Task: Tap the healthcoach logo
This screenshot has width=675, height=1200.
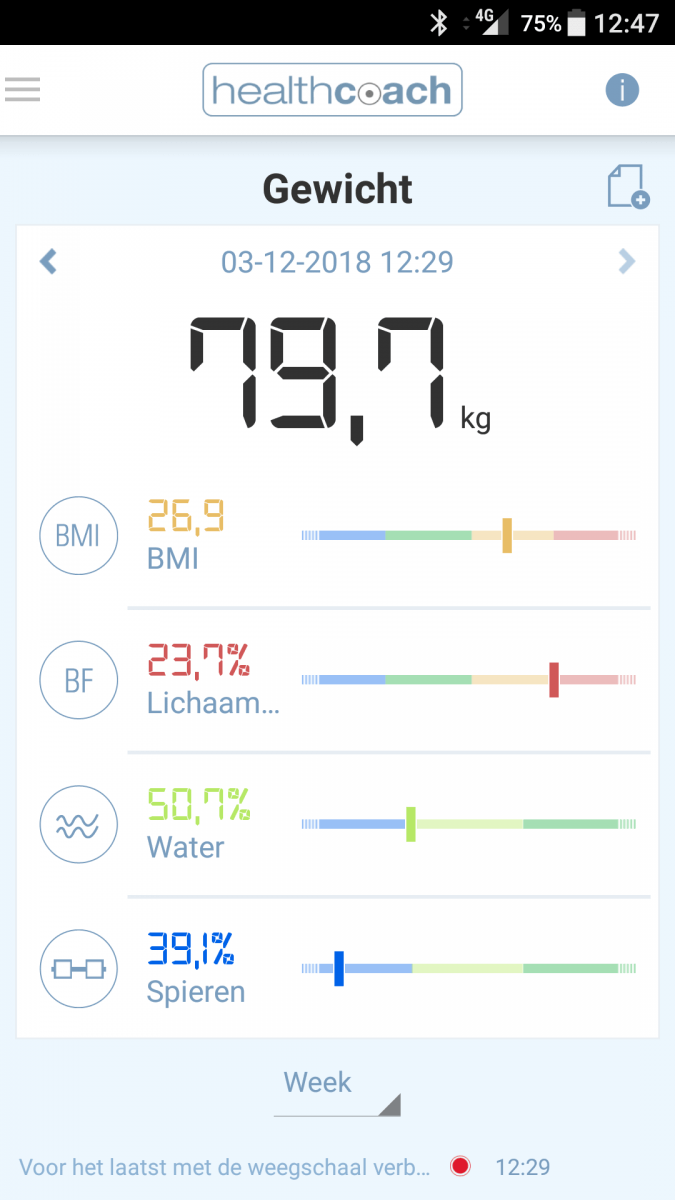Action: (x=332, y=91)
